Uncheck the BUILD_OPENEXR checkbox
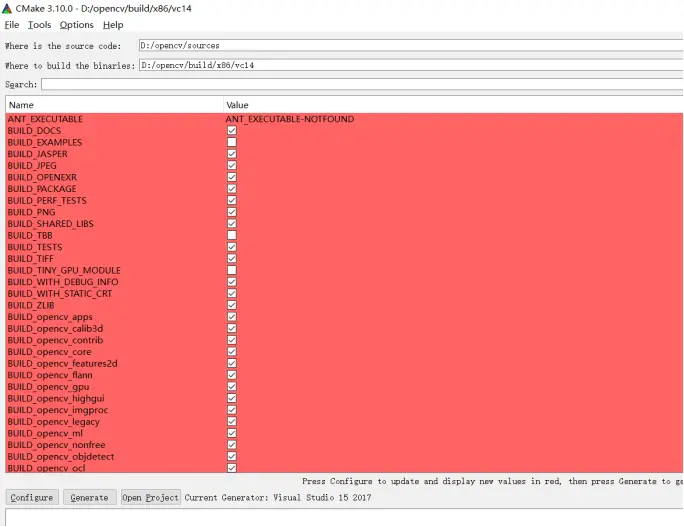 tap(232, 177)
